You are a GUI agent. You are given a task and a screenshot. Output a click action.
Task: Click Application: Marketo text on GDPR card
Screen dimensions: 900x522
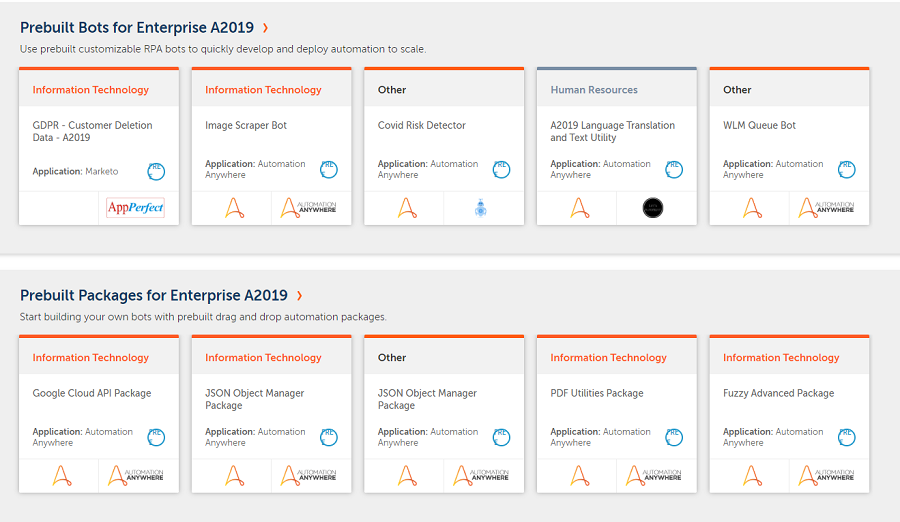pos(75,171)
